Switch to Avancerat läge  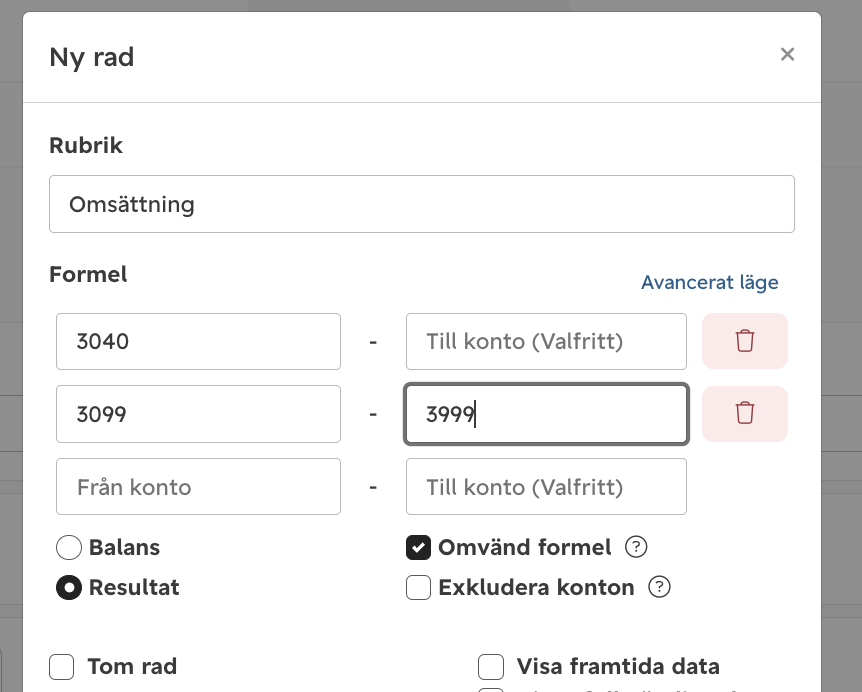[x=710, y=283]
